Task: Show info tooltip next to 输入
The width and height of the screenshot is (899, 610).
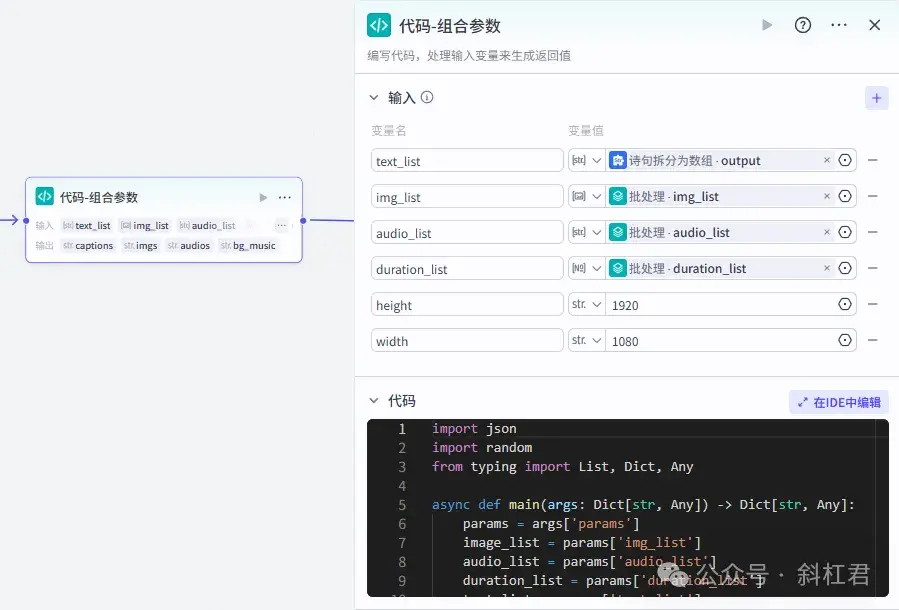Action: [x=427, y=97]
